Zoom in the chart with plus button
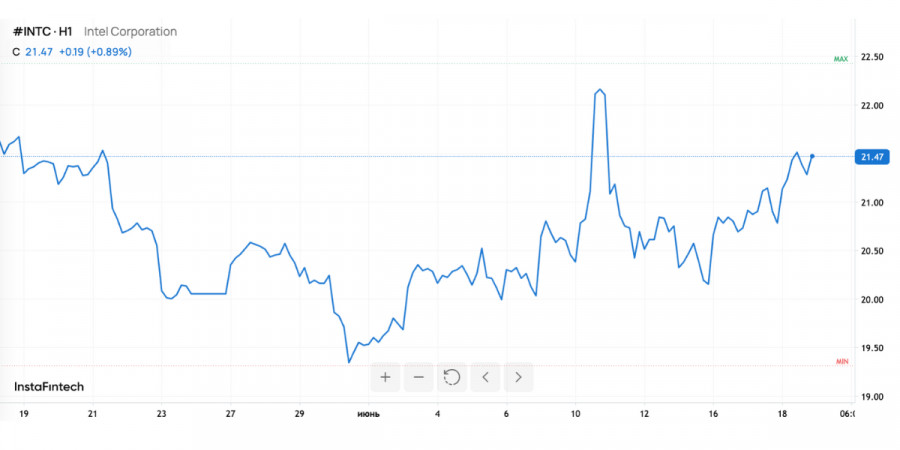This screenshot has height=450, width=900. 385,377
